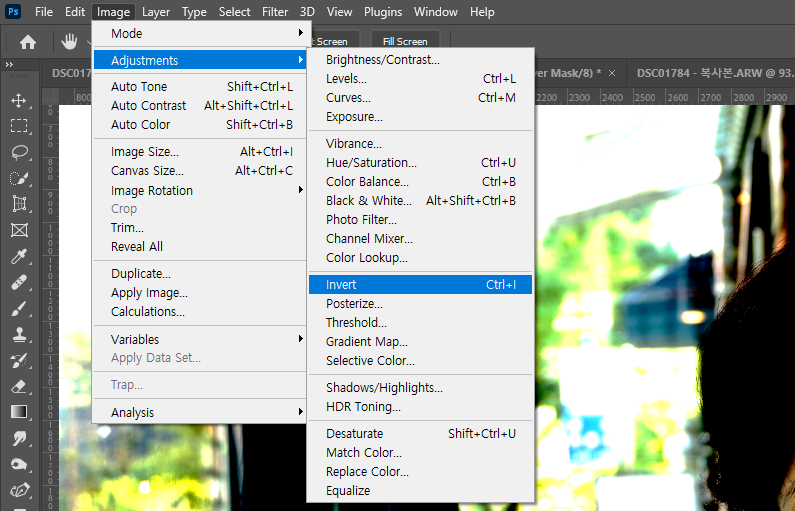Open Canvas Size dialog
Viewport: 795px width, 511px height.
point(199,170)
